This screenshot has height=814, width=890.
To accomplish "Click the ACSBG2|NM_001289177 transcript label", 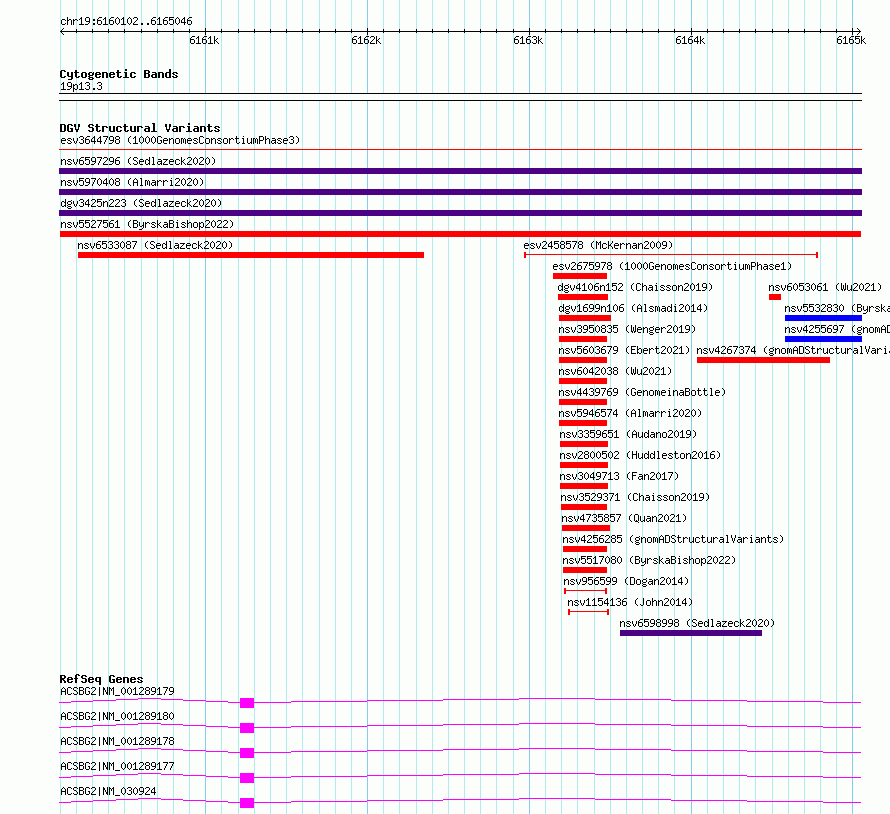I will pos(117,766).
